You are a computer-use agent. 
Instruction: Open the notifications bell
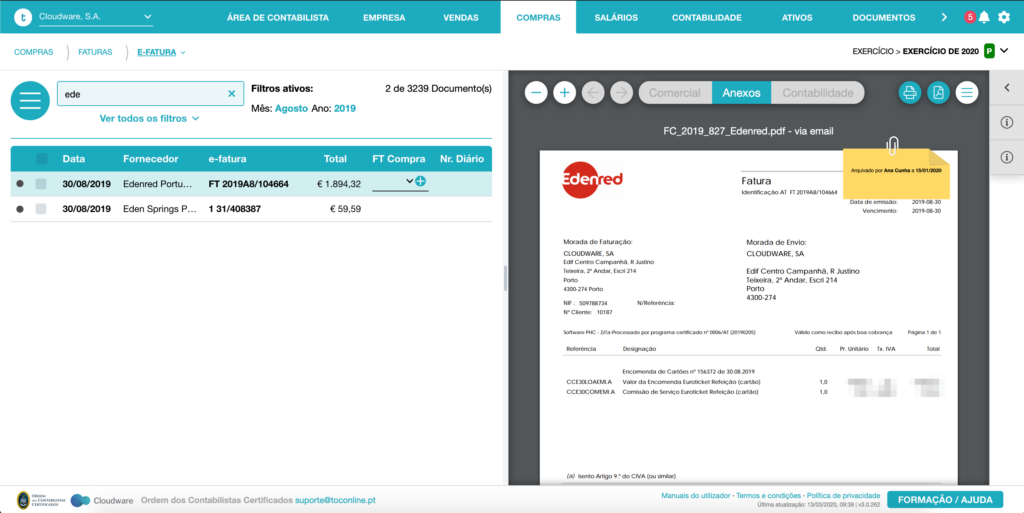[x=984, y=18]
